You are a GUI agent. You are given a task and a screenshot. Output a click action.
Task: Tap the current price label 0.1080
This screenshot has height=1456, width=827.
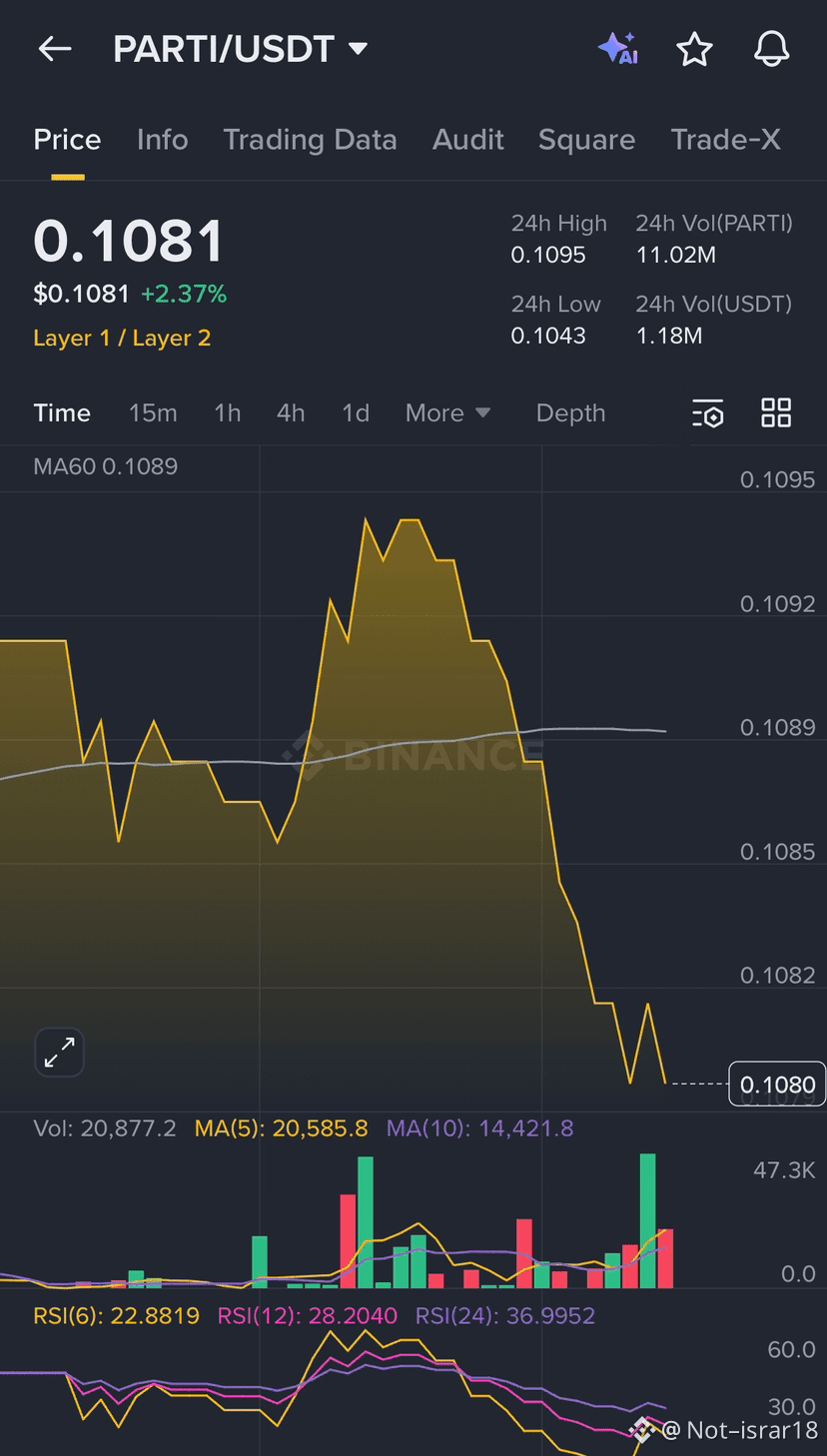coord(777,1085)
